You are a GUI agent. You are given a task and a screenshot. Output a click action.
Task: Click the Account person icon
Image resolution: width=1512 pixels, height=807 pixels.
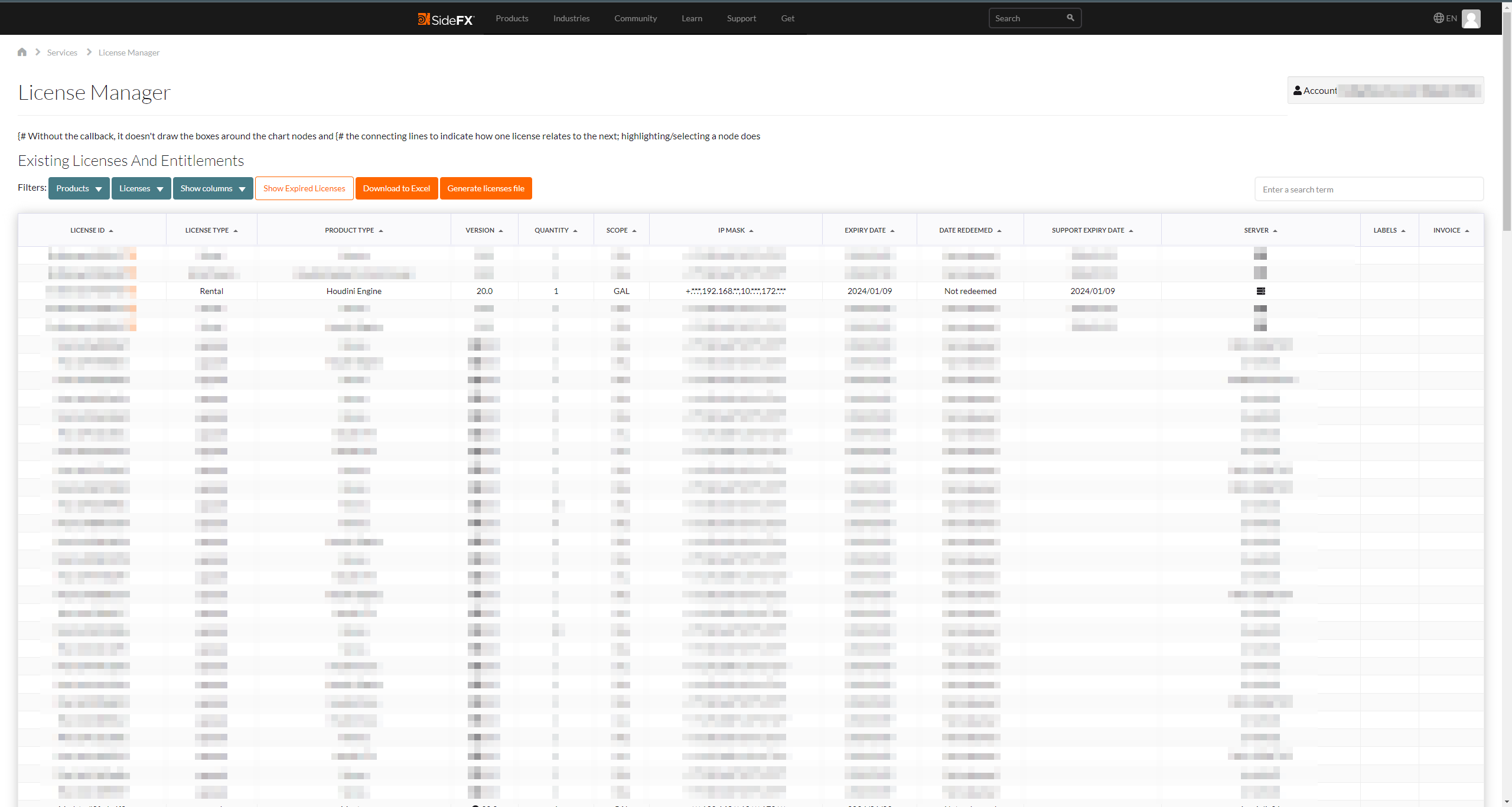pos(1297,90)
